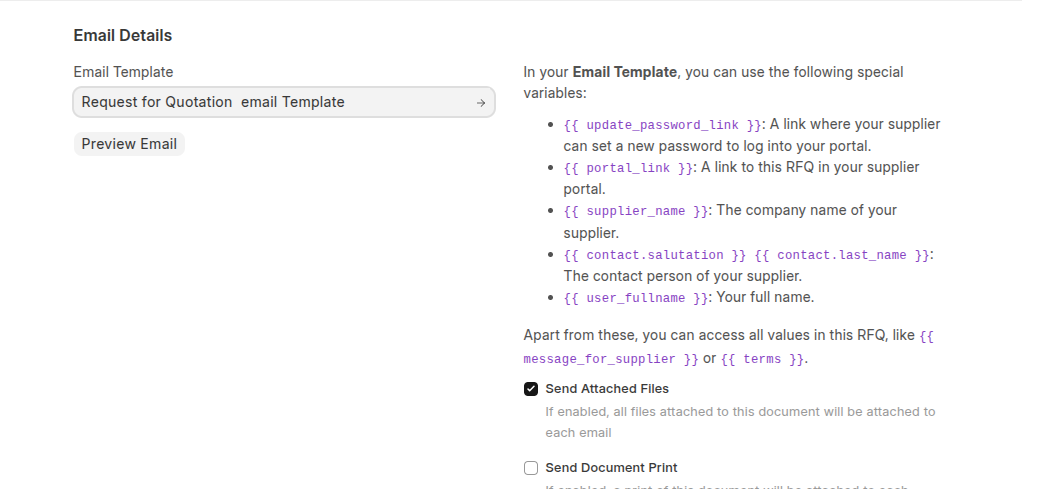The image size is (1057, 489).
Task: Click the terms variable code
Action: pyautogui.click(x=762, y=359)
